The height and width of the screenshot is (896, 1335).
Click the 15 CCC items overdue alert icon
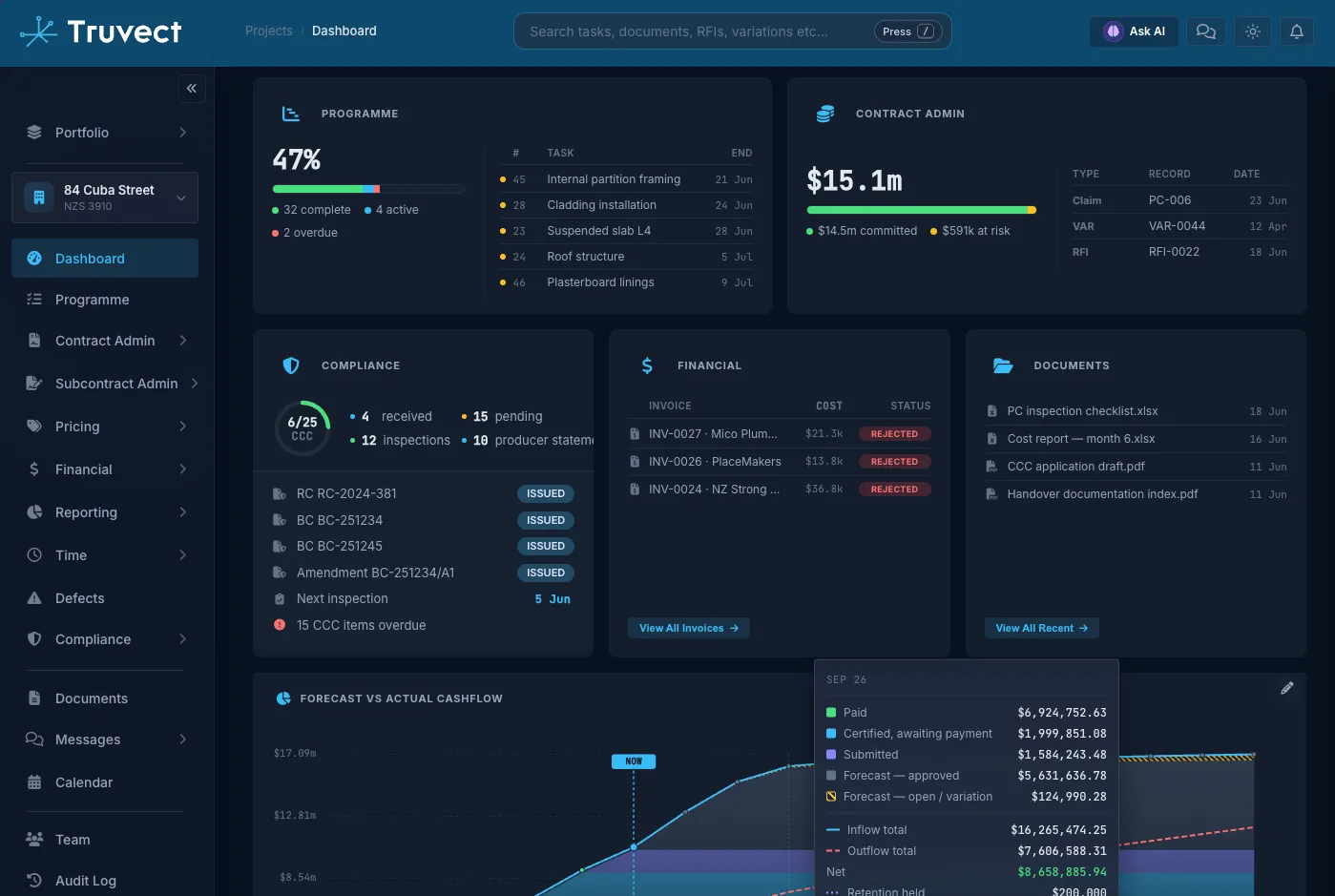coord(280,625)
